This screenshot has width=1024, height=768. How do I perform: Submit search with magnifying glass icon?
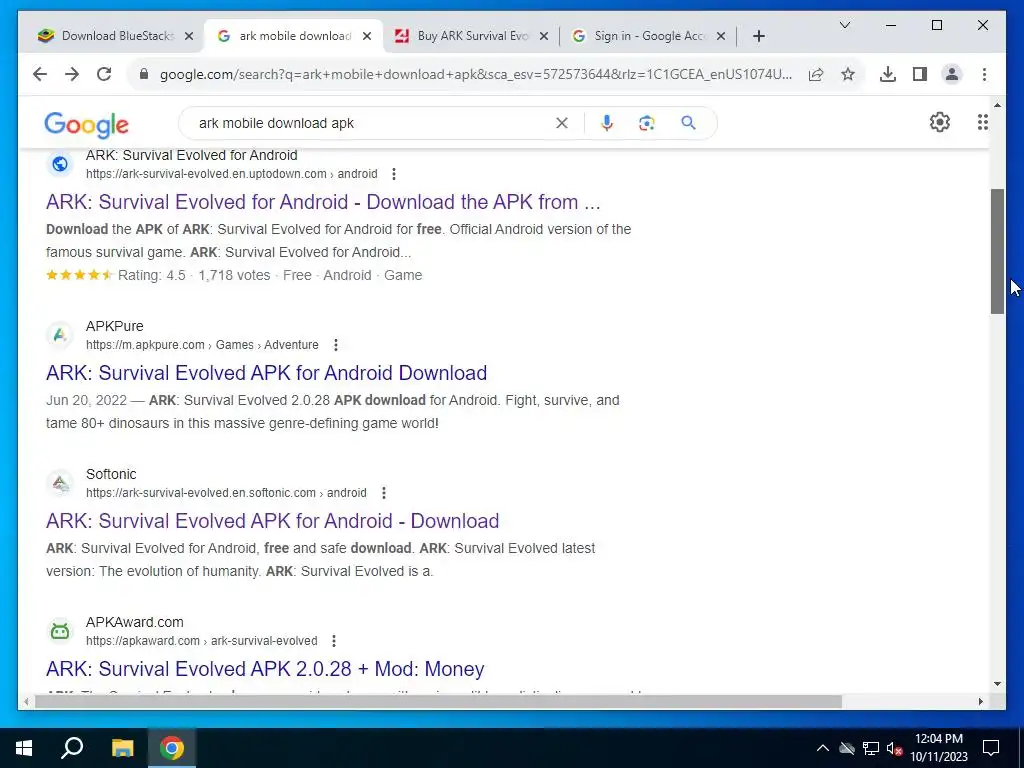688,123
